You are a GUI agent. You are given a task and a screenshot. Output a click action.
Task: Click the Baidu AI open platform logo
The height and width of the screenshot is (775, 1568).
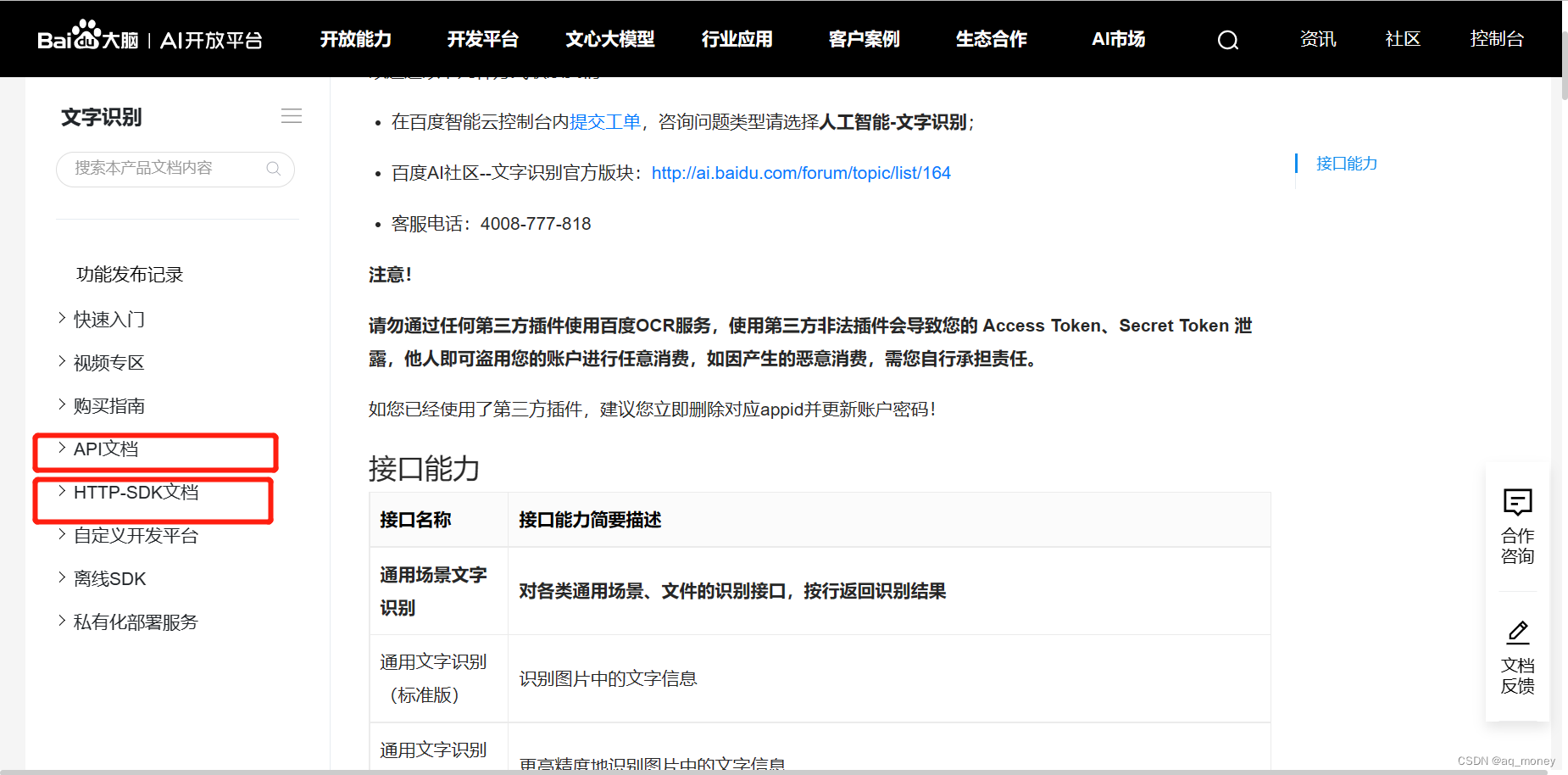150,37
